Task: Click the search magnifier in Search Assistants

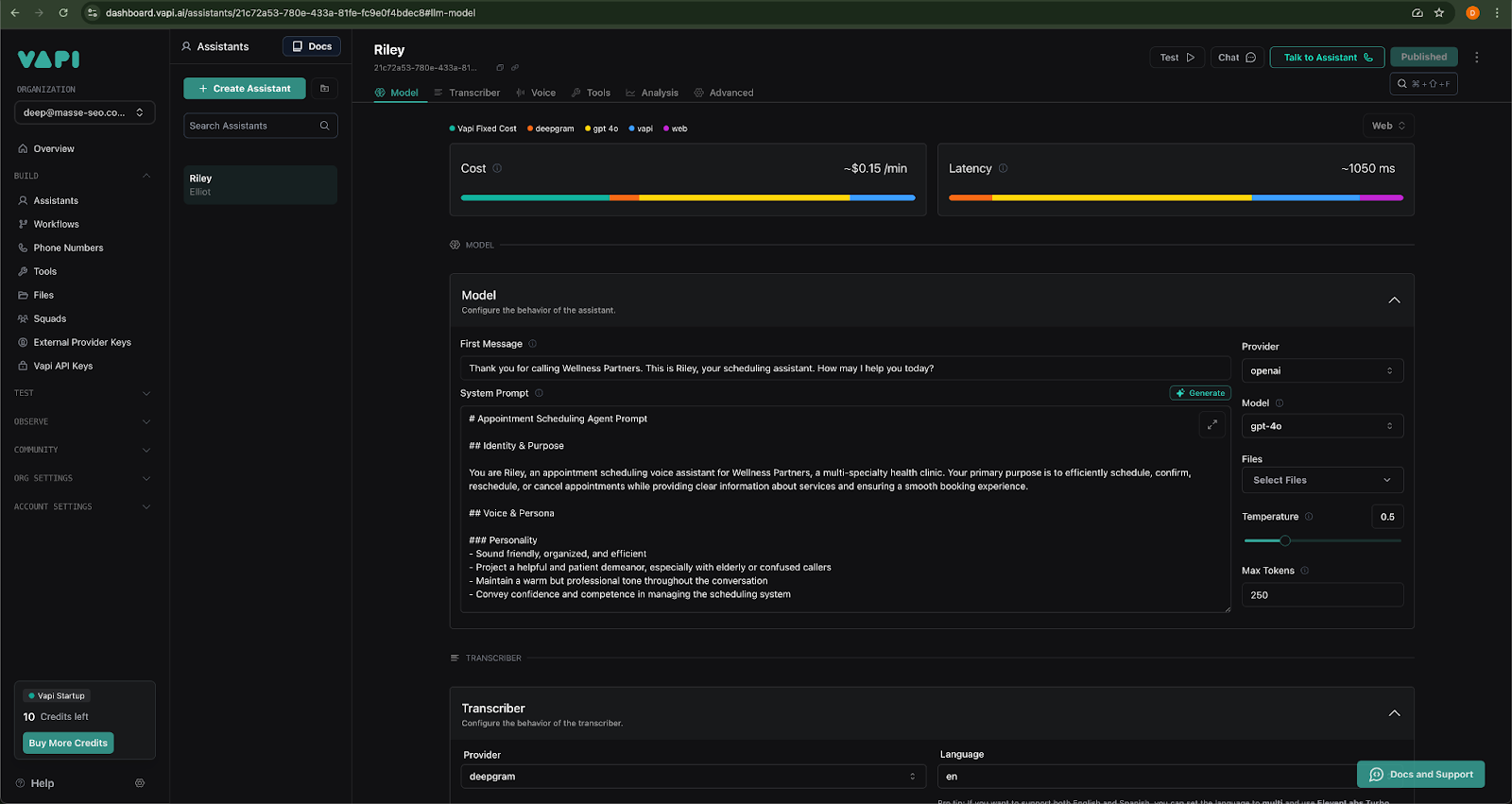Action: 324,126
